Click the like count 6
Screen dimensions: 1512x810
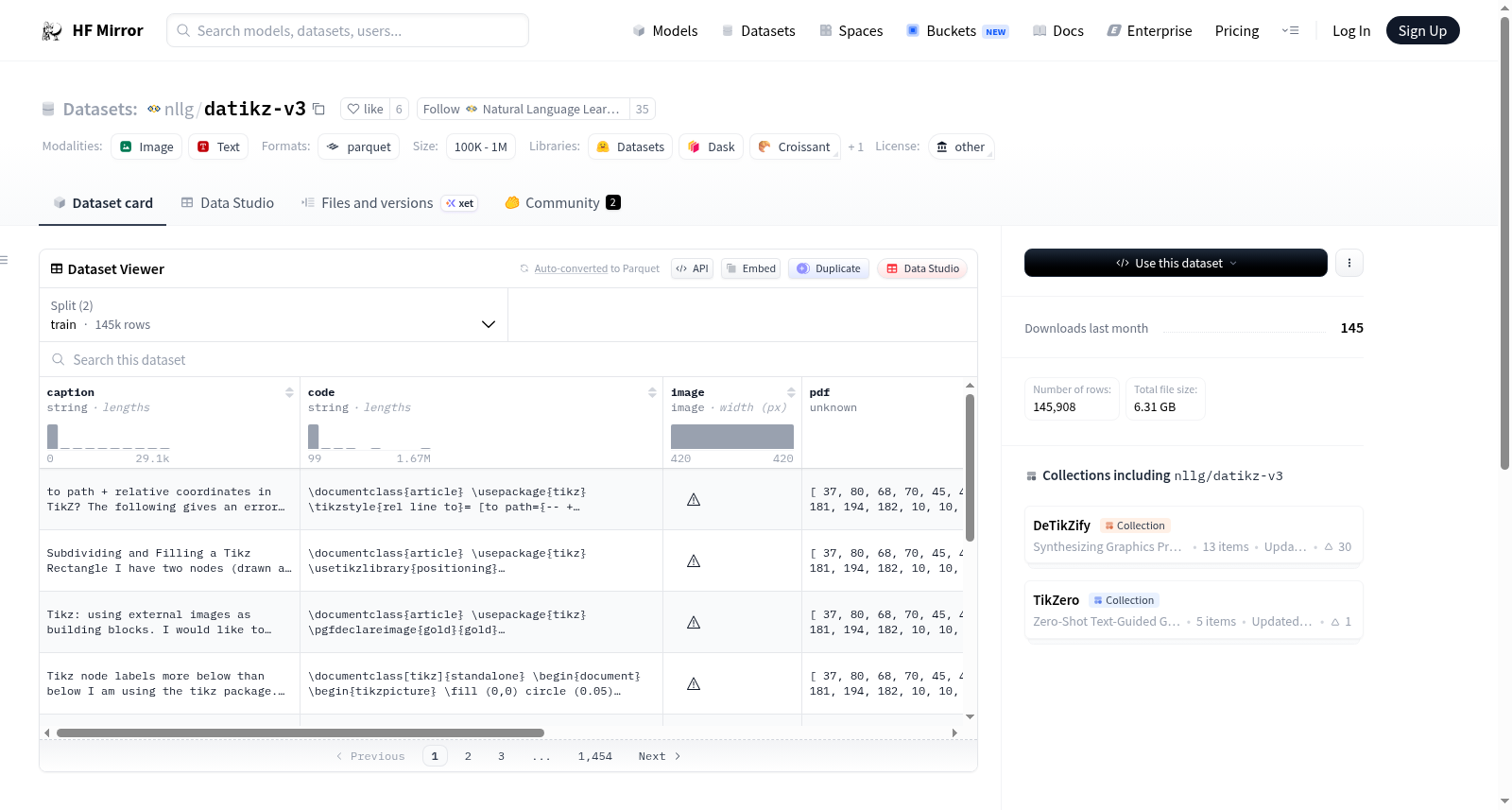click(x=399, y=110)
